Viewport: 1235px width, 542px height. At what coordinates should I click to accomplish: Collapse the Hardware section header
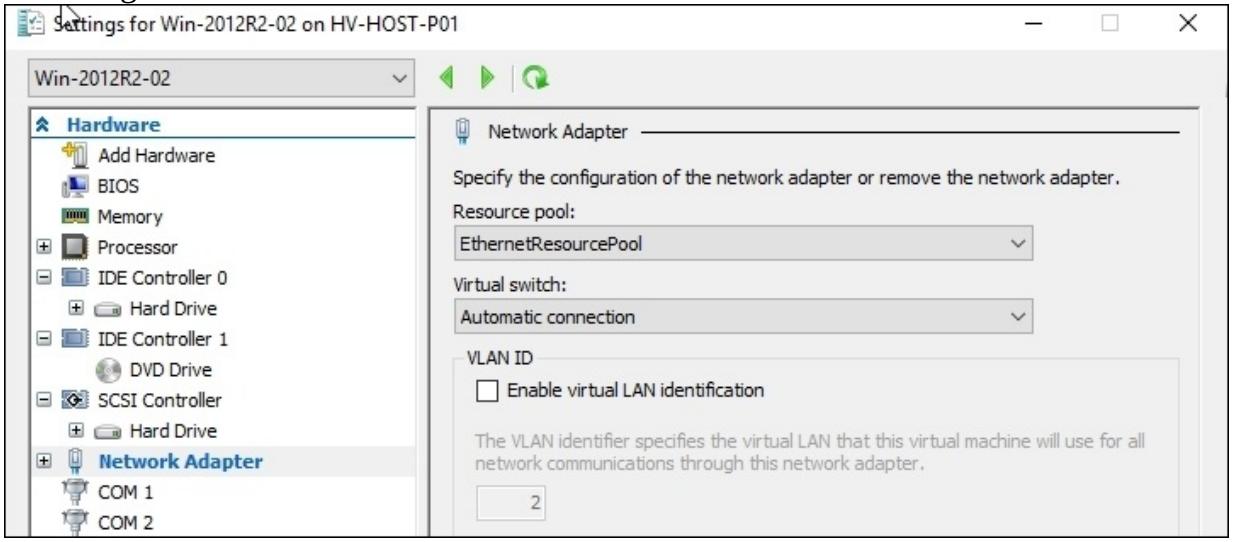[x=45, y=125]
